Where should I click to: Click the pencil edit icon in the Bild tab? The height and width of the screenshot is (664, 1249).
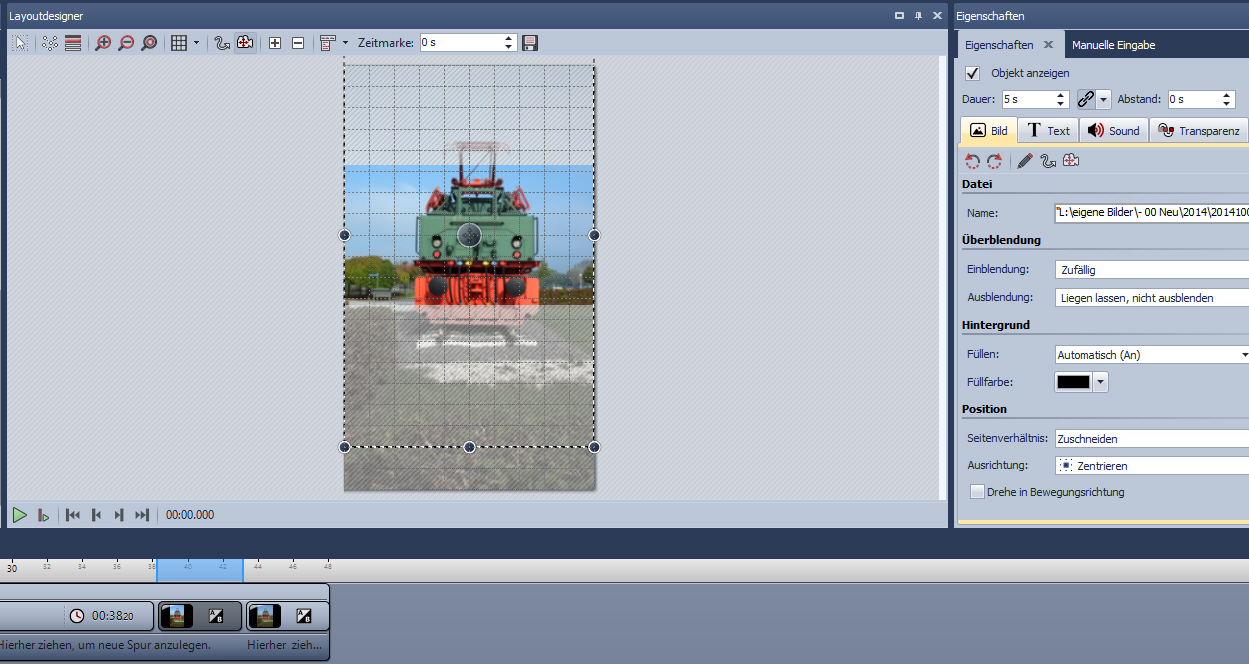point(1025,161)
